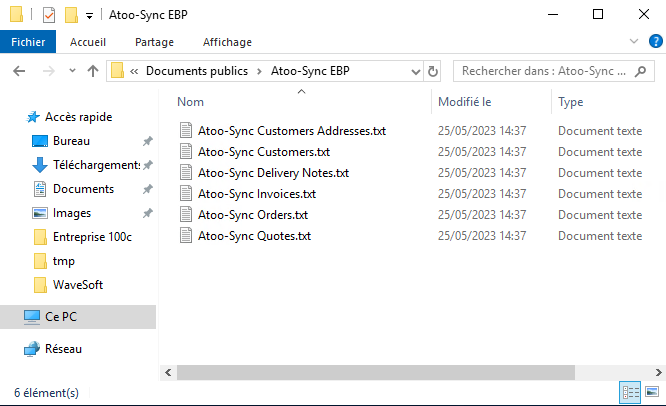Select the Atoo-Sync Invoices.txt file
The height and width of the screenshot is (406, 666).
(x=257, y=194)
